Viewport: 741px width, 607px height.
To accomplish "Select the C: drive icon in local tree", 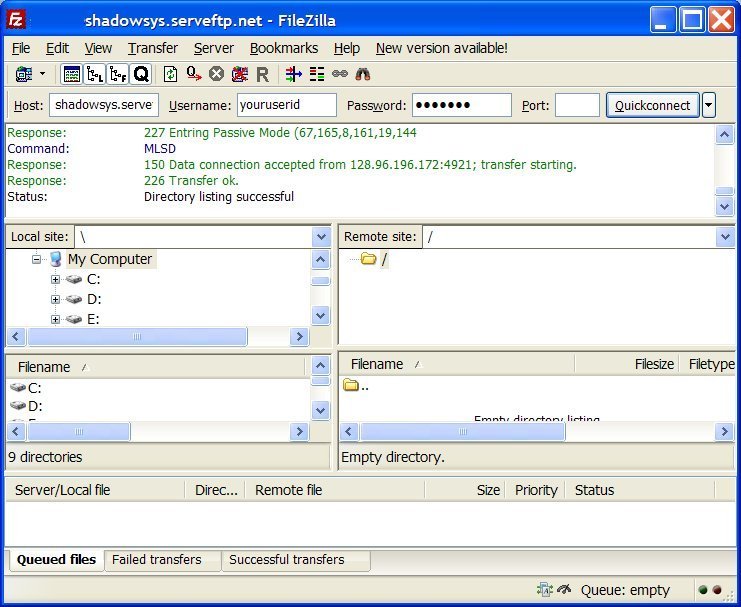I will [74, 279].
